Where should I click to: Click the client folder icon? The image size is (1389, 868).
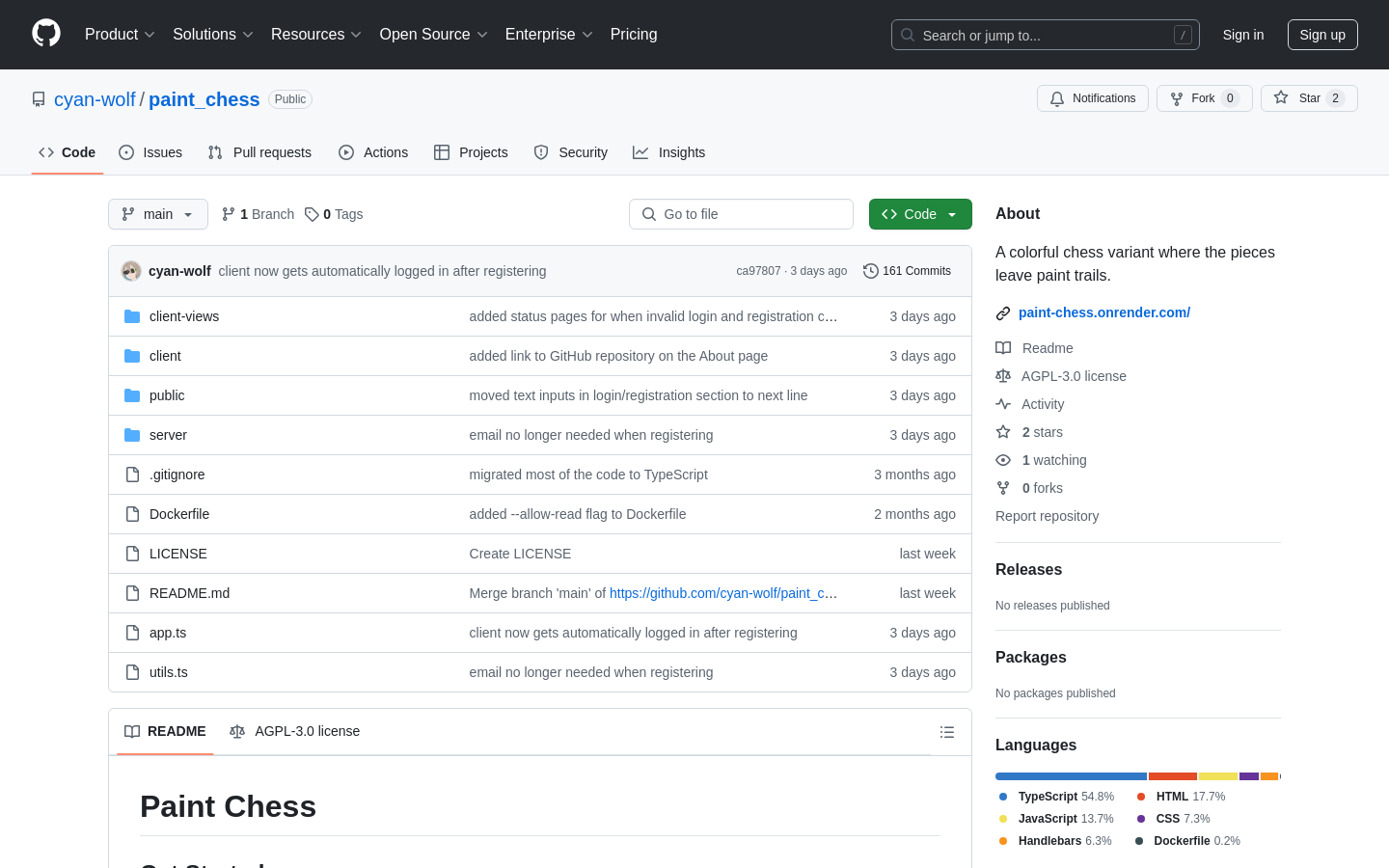pos(132,356)
